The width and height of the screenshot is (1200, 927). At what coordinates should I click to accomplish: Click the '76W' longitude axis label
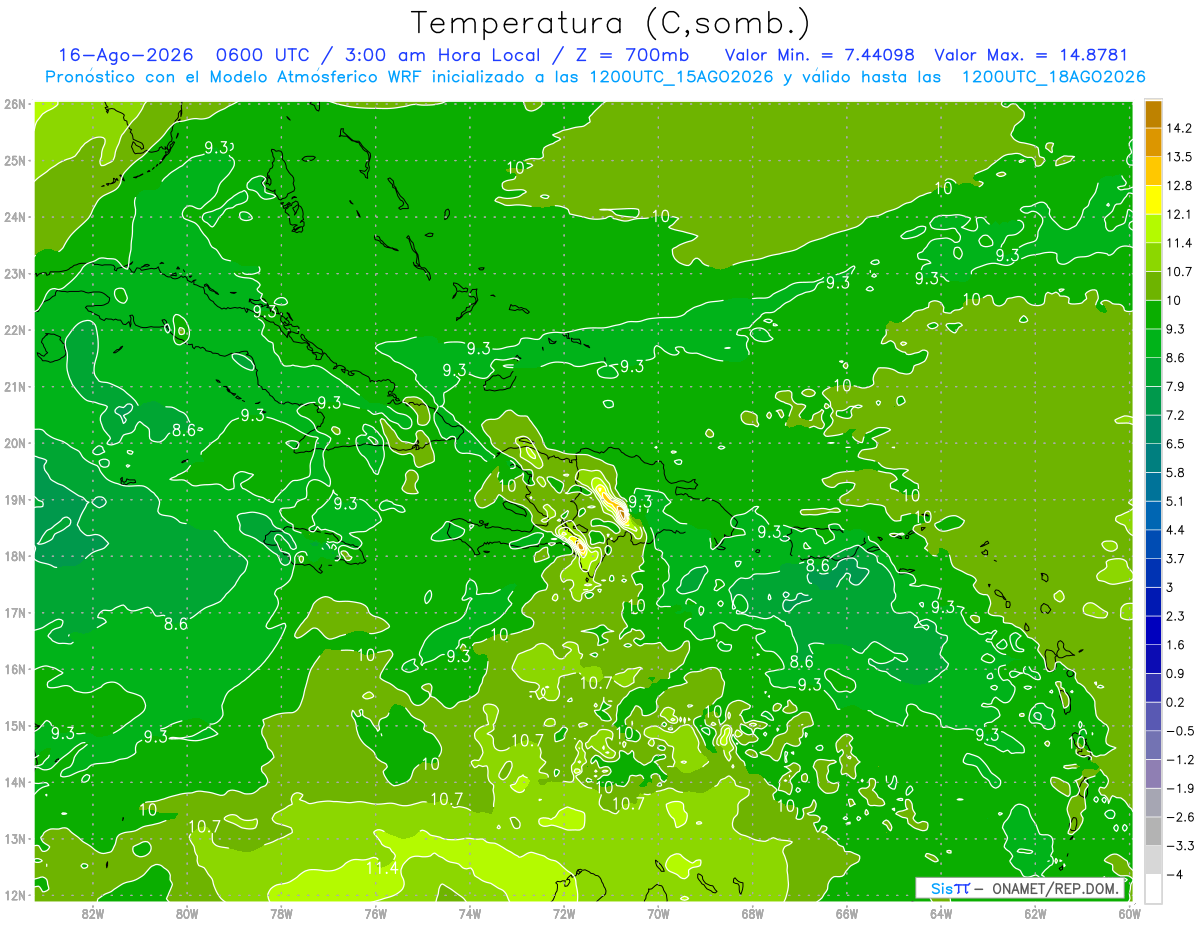375,912
